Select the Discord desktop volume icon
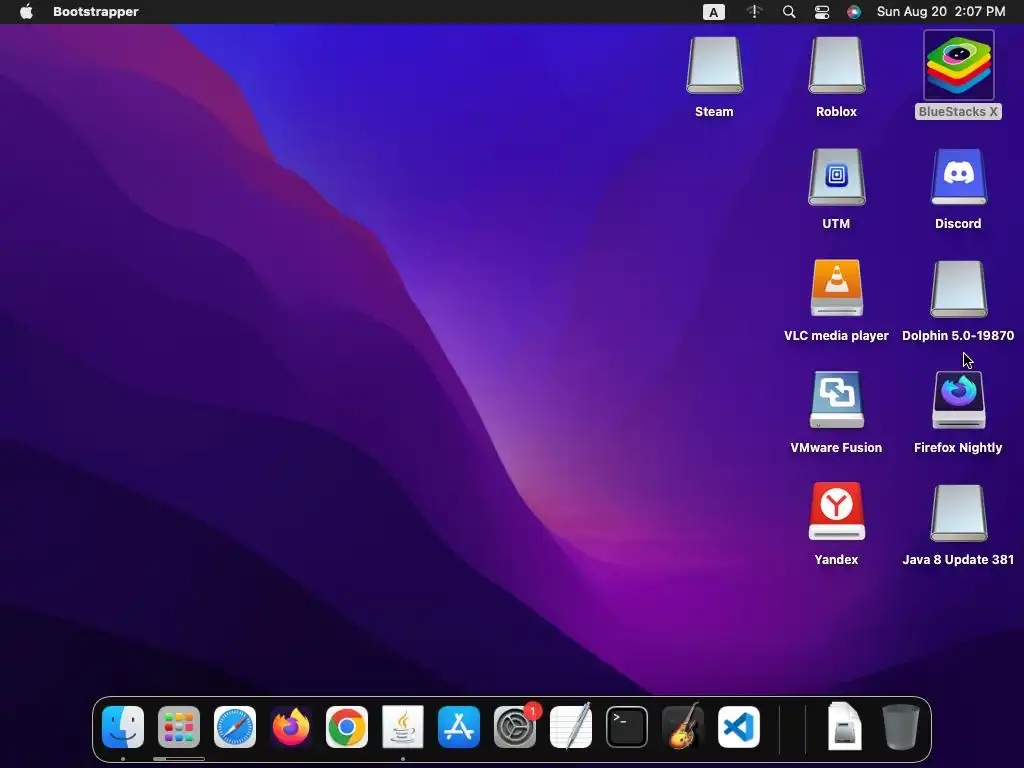The image size is (1024, 768). pos(959,177)
